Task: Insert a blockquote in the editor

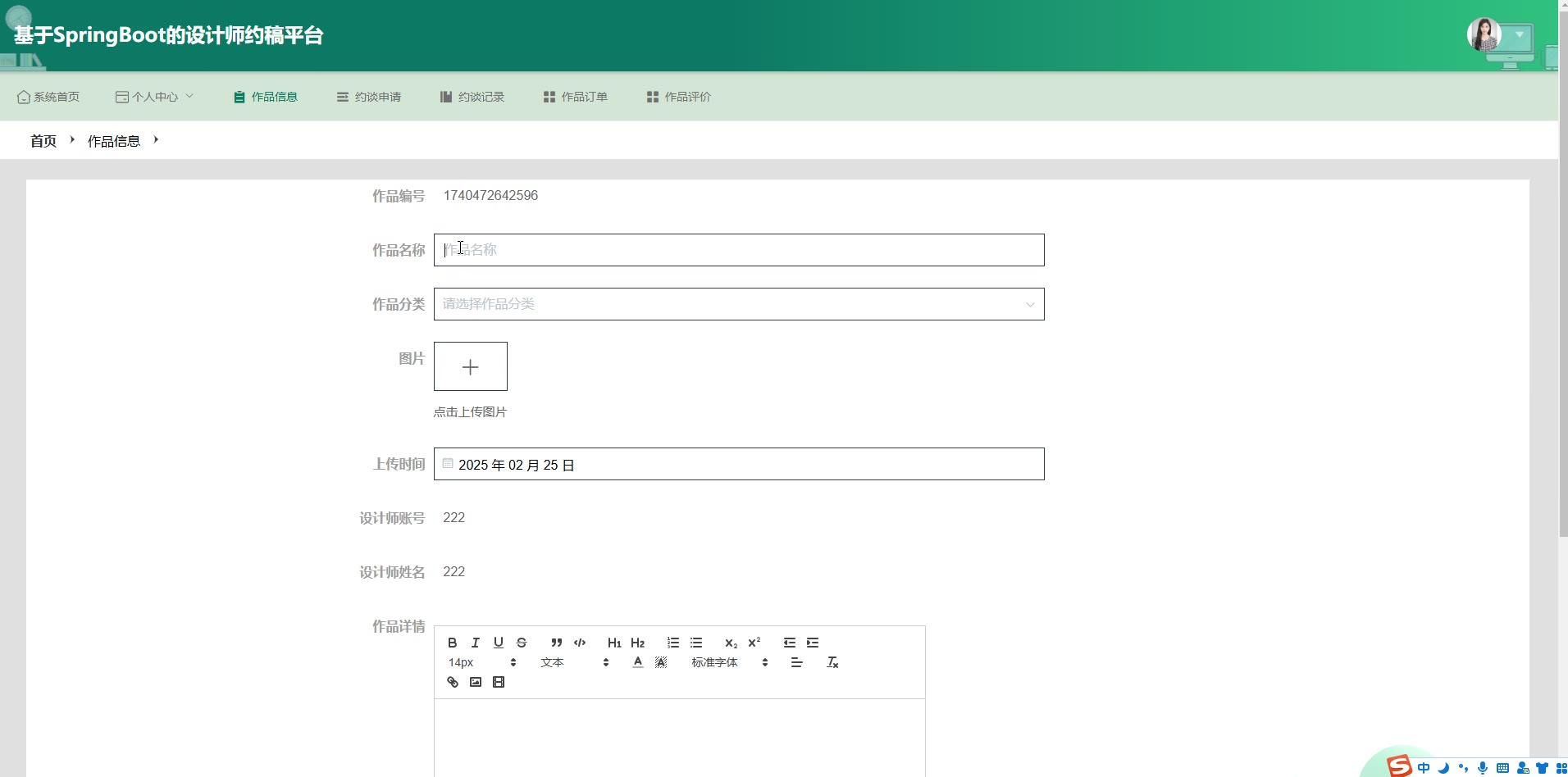Action: (x=557, y=643)
